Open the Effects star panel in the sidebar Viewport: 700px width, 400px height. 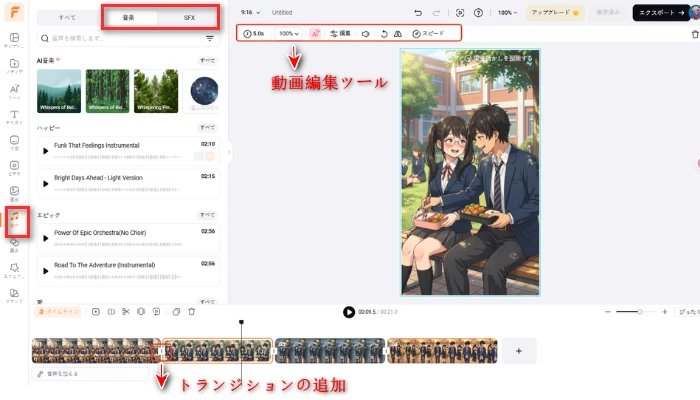14,270
